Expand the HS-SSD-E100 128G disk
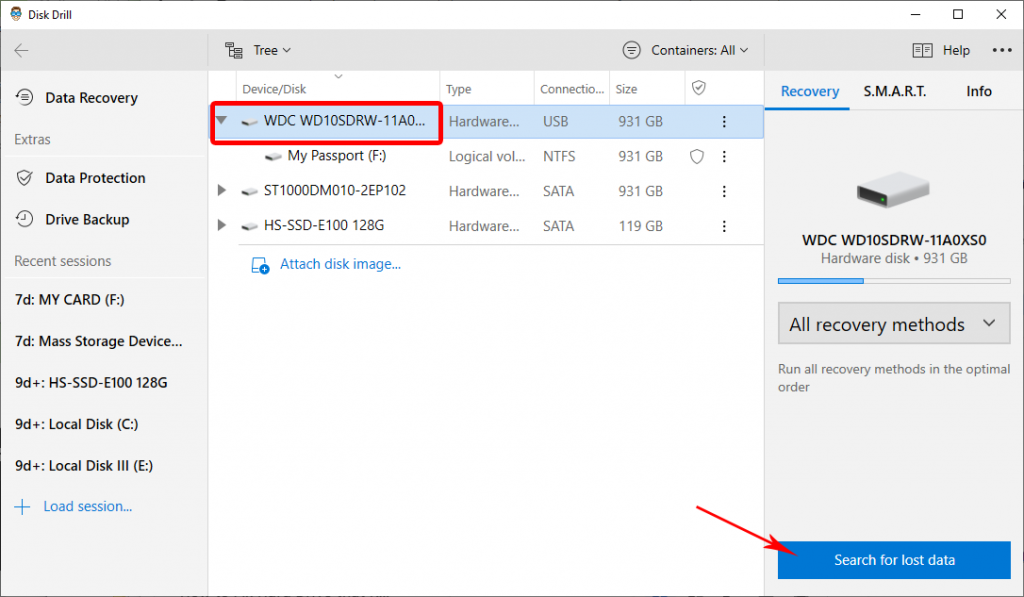This screenshot has height=597, width=1024. coord(222,226)
